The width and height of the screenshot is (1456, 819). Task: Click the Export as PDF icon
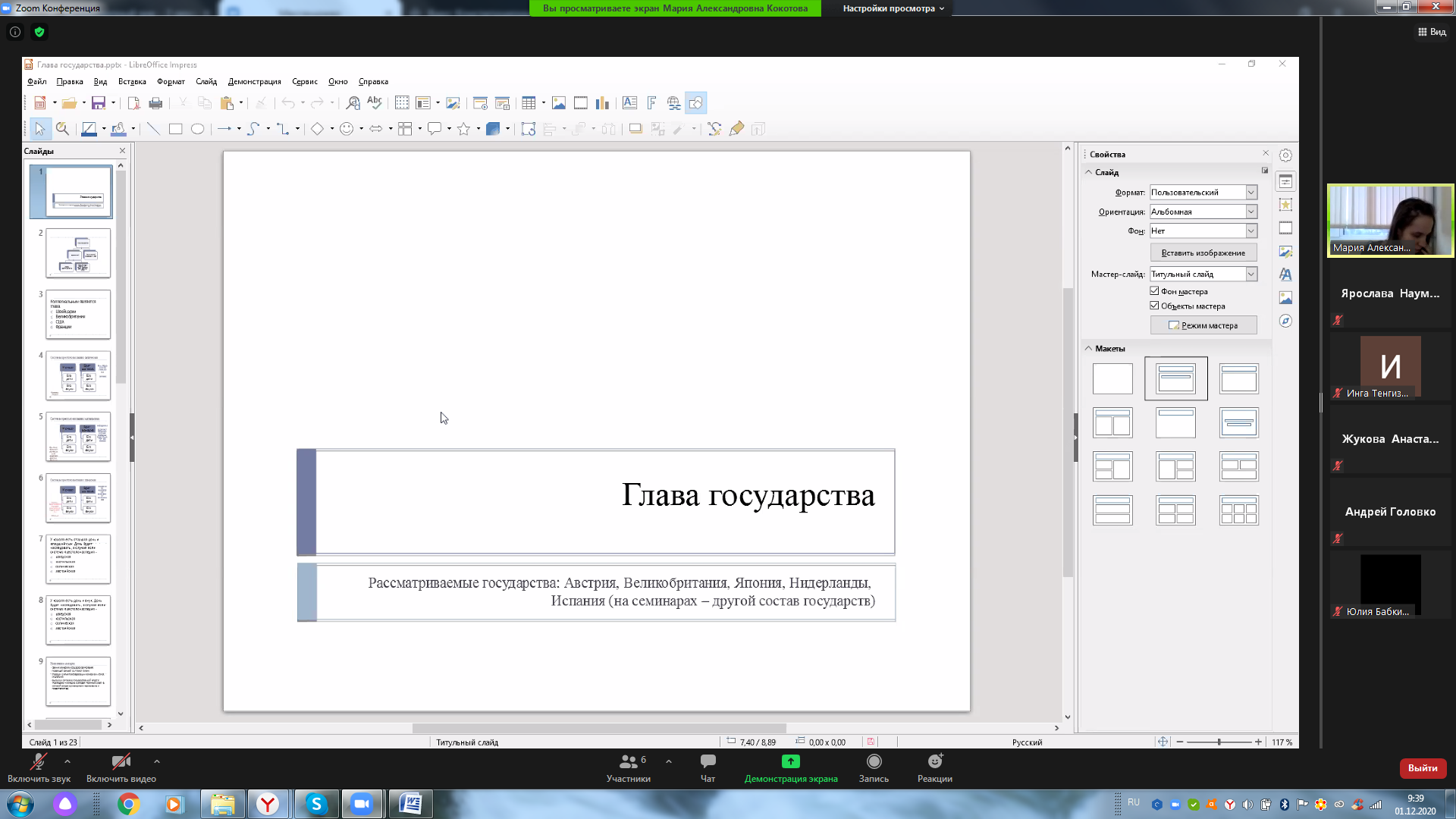(x=133, y=103)
